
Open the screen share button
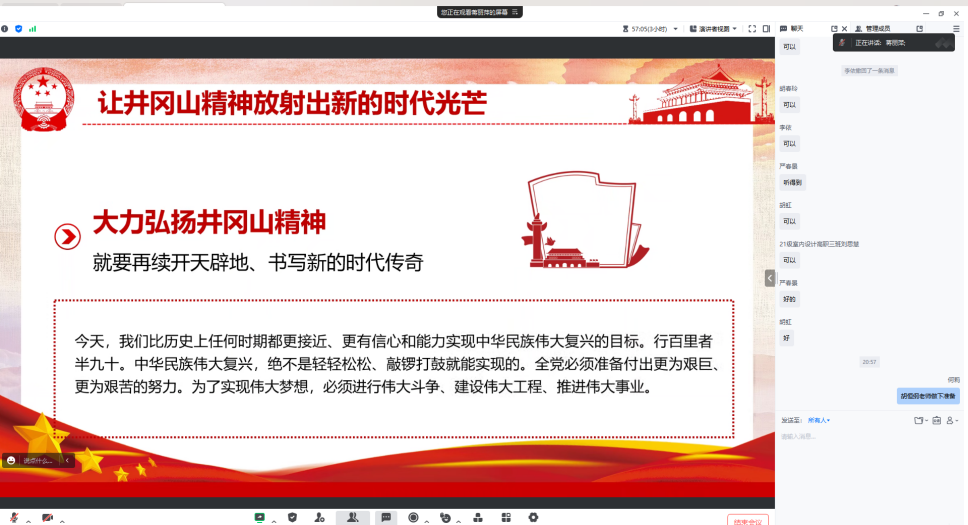[x=260, y=518]
